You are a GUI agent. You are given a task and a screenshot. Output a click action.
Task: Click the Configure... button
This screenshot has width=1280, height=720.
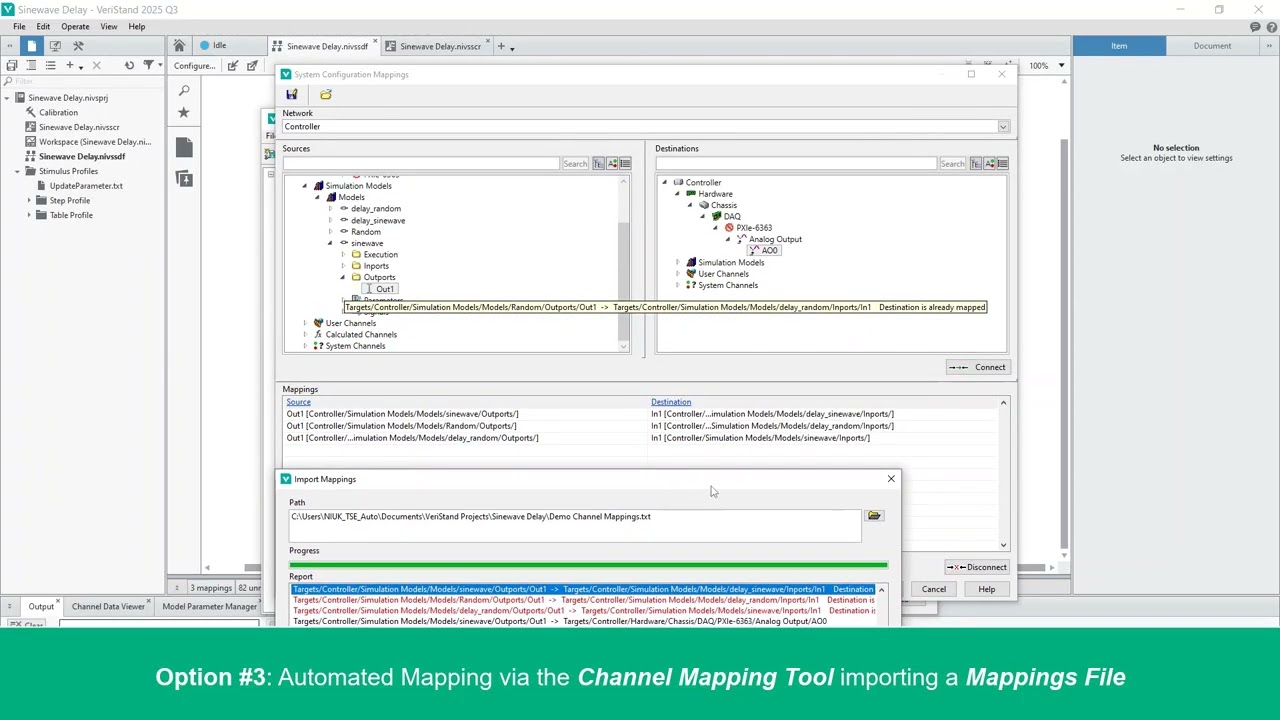[194, 66]
